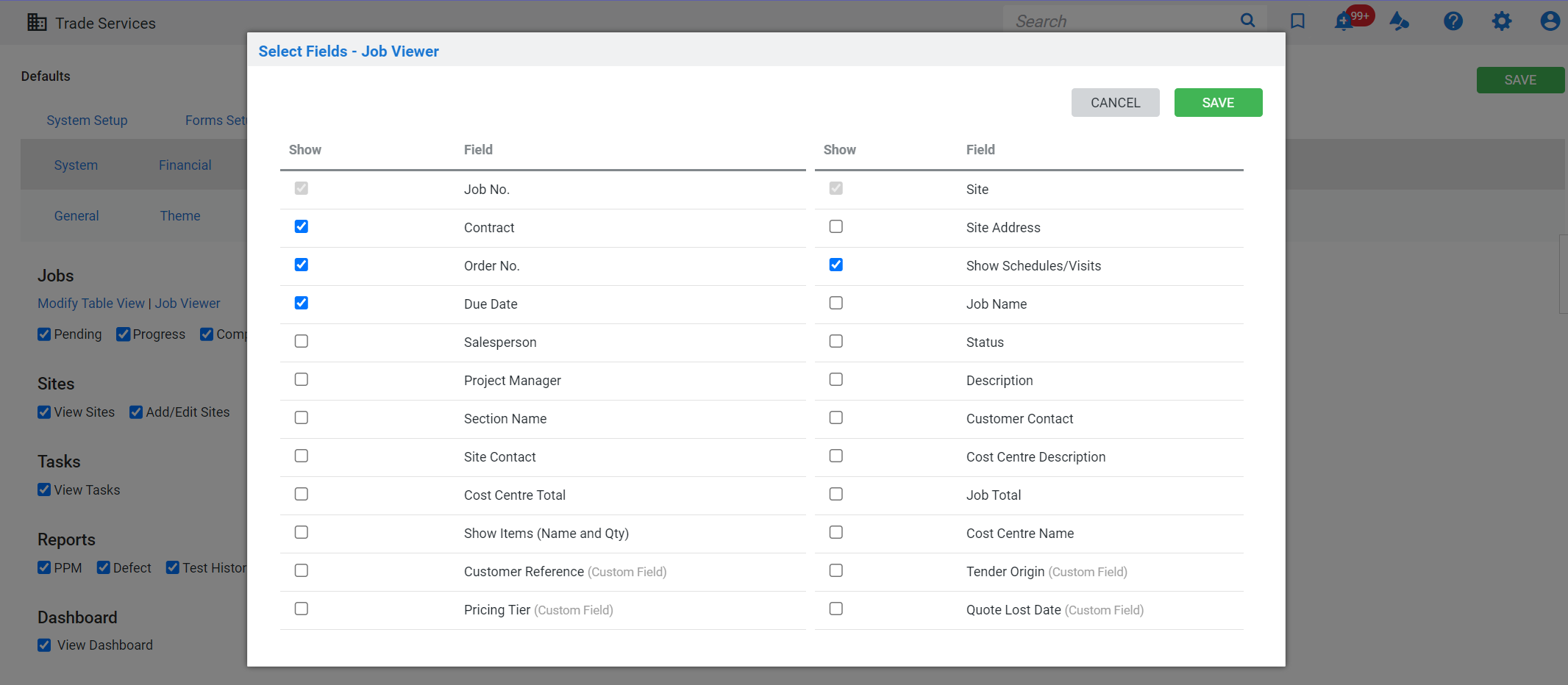Toggle the View Tasks checkbox
Viewport: 1568px width, 685px height.
pos(44,490)
